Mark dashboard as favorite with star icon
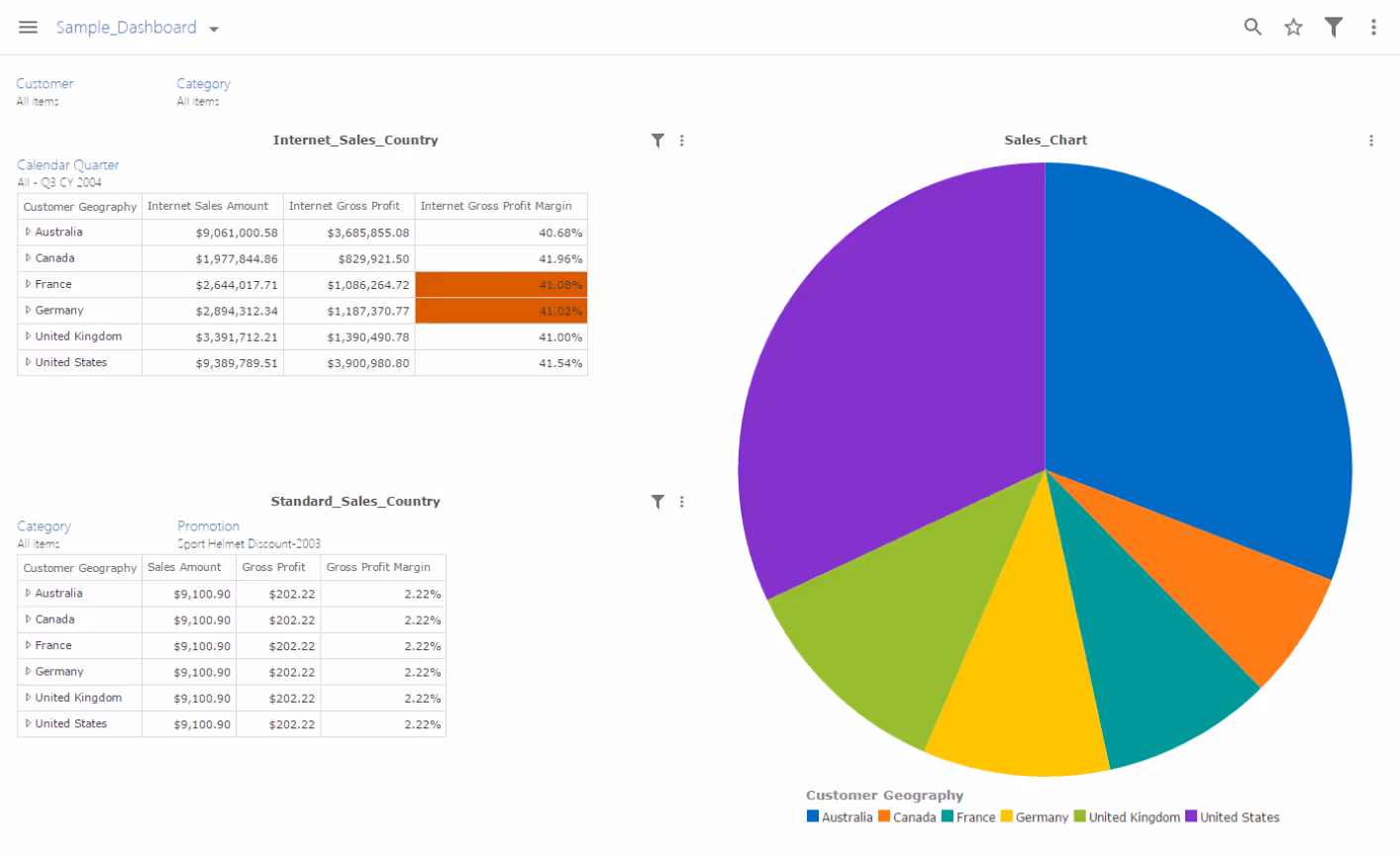The image size is (1400, 856). (1293, 28)
